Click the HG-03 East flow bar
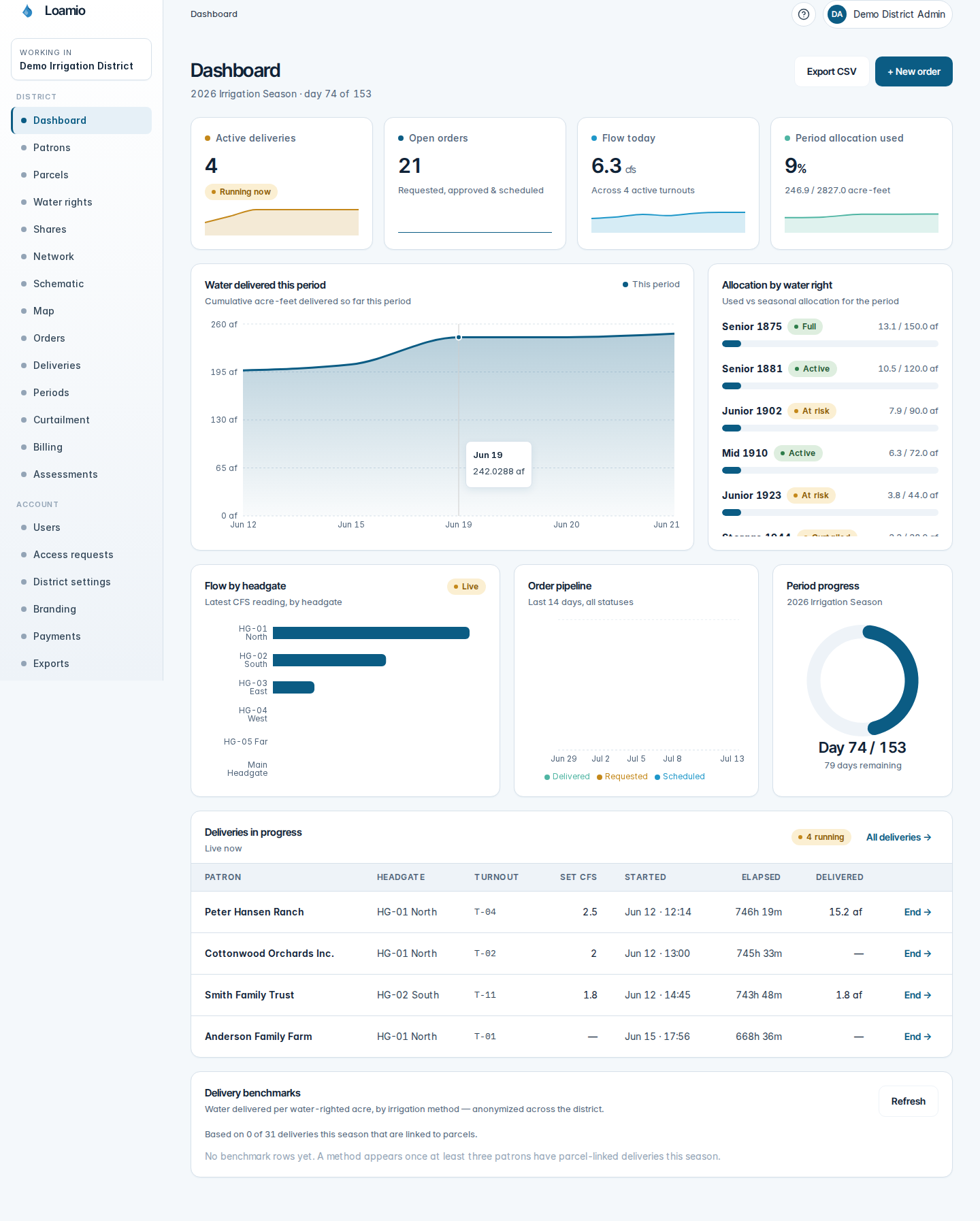This screenshot has width=980, height=1221. (x=293, y=687)
